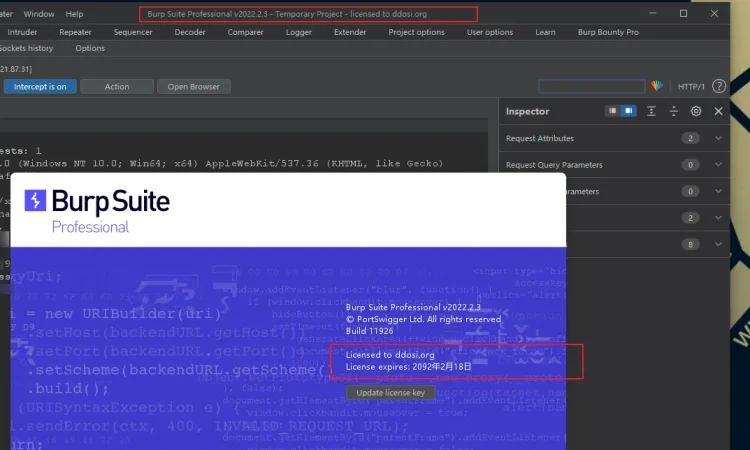Click the HTTP/1 protocol label

click(x=691, y=87)
